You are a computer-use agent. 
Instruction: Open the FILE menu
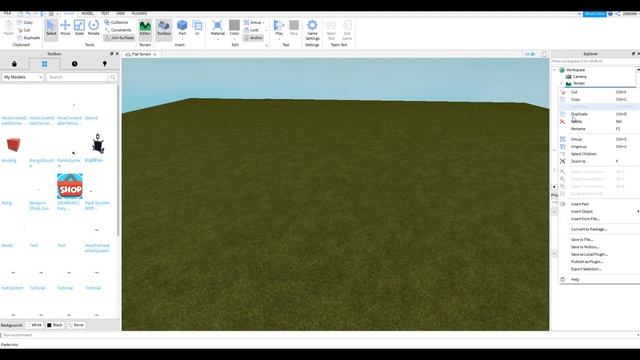click(x=7, y=13)
